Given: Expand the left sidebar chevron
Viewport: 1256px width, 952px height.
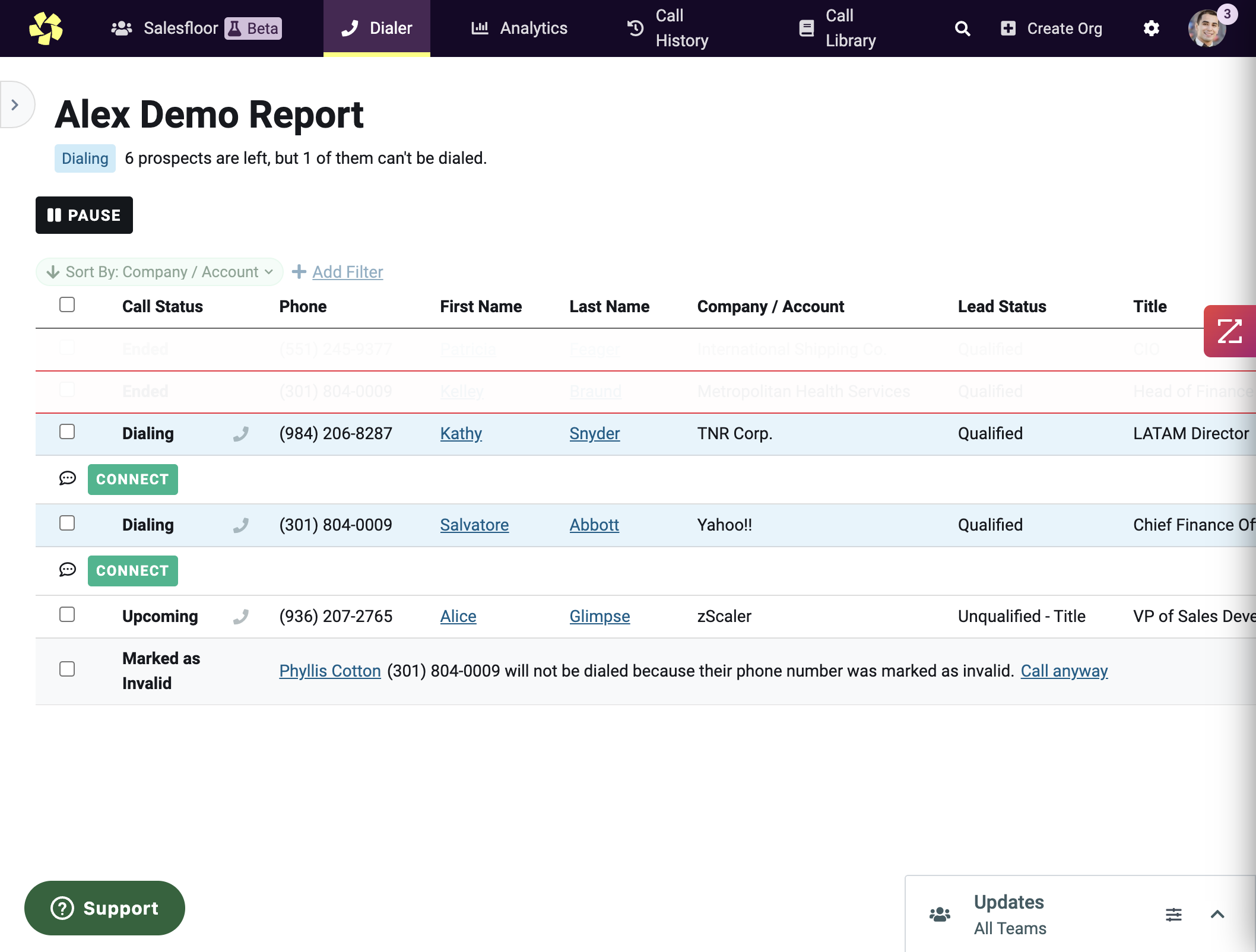Looking at the screenshot, I should point(15,104).
